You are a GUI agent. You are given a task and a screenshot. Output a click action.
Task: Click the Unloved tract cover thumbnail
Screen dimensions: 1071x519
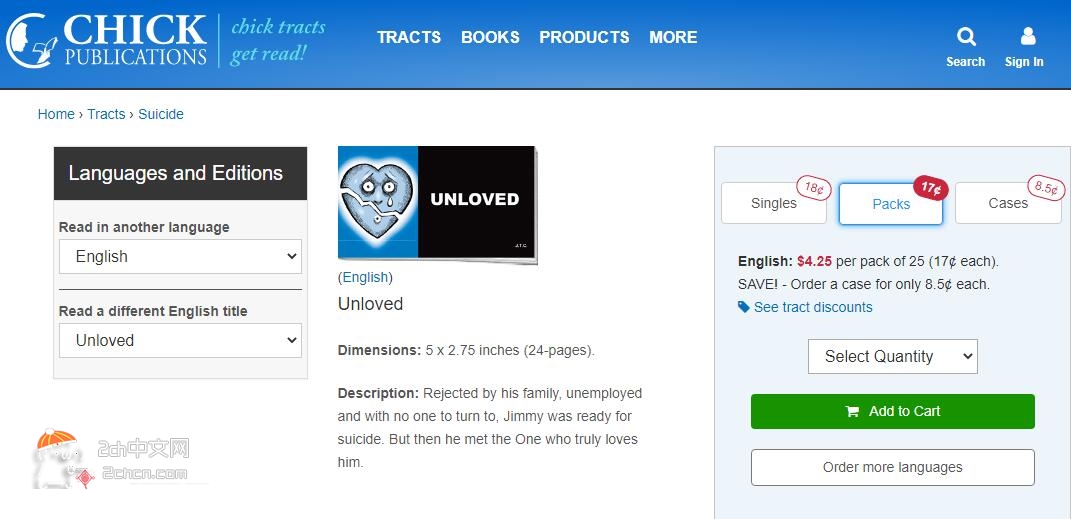point(437,204)
